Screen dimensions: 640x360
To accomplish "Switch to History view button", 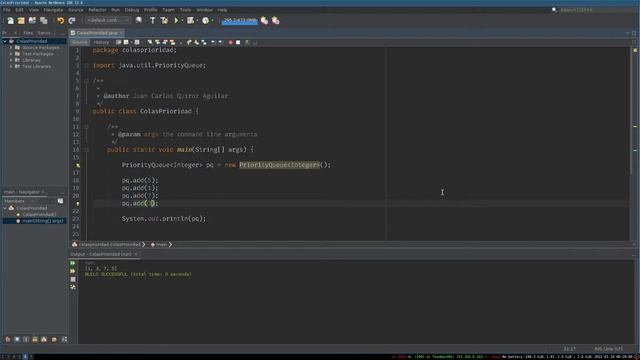I will 101,42.
